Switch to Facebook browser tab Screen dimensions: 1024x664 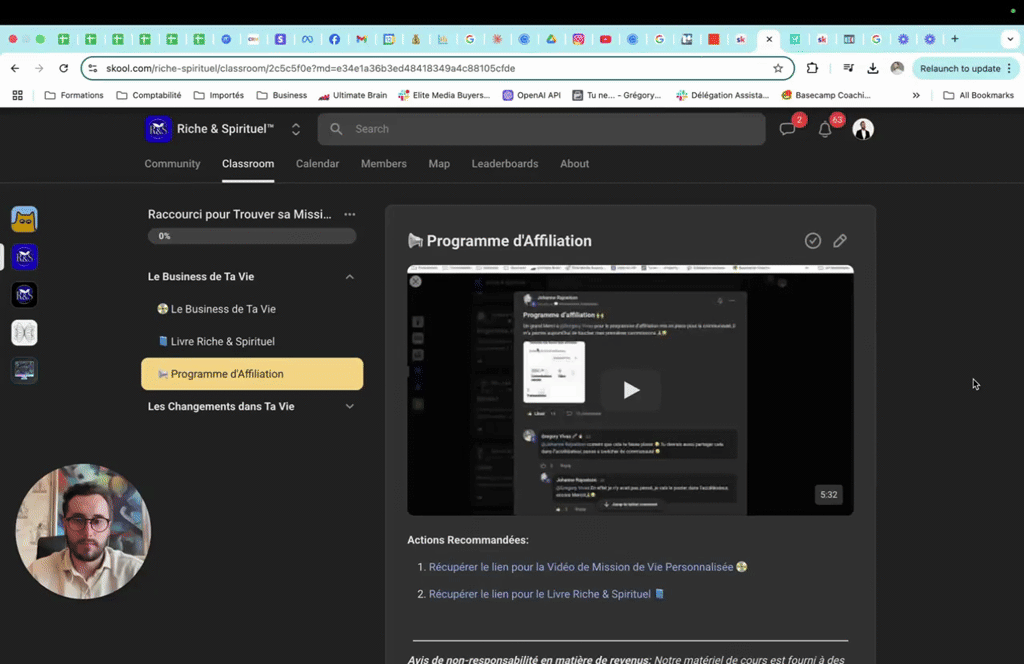(334, 39)
